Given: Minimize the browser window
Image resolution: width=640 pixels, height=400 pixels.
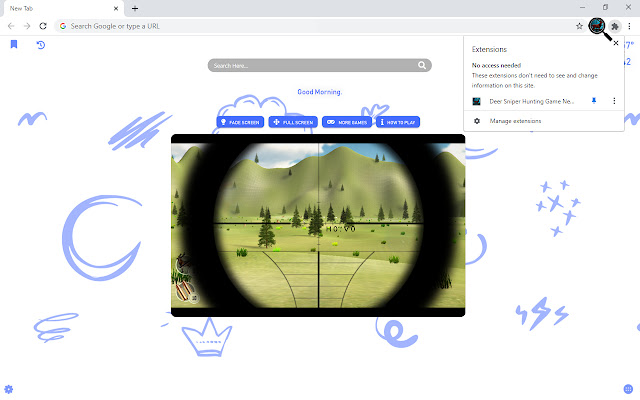Looking at the screenshot, I should [x=582, y=7].
